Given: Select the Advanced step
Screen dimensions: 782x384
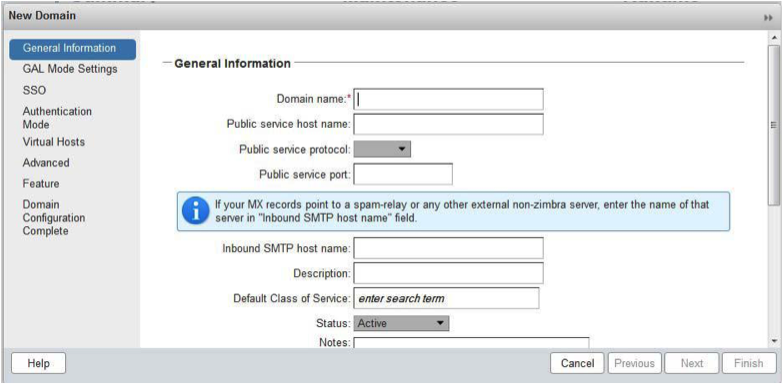Looking at the screenshot, I should (46, 163).
